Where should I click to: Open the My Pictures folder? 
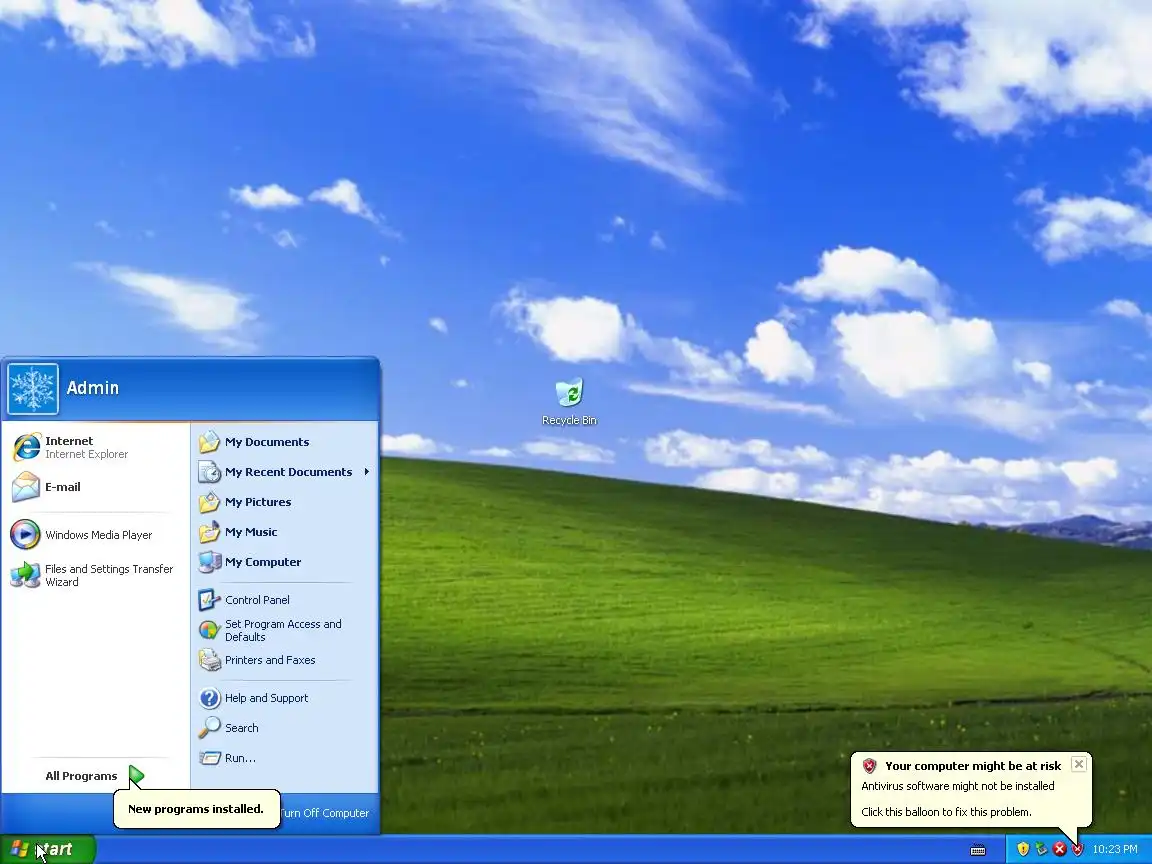(x=284, y=502)
